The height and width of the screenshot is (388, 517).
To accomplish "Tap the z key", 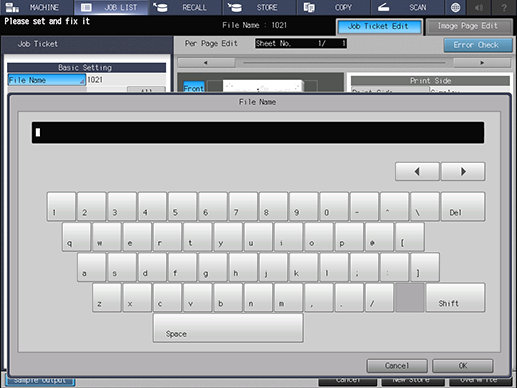I will click(x=107, y=297).
